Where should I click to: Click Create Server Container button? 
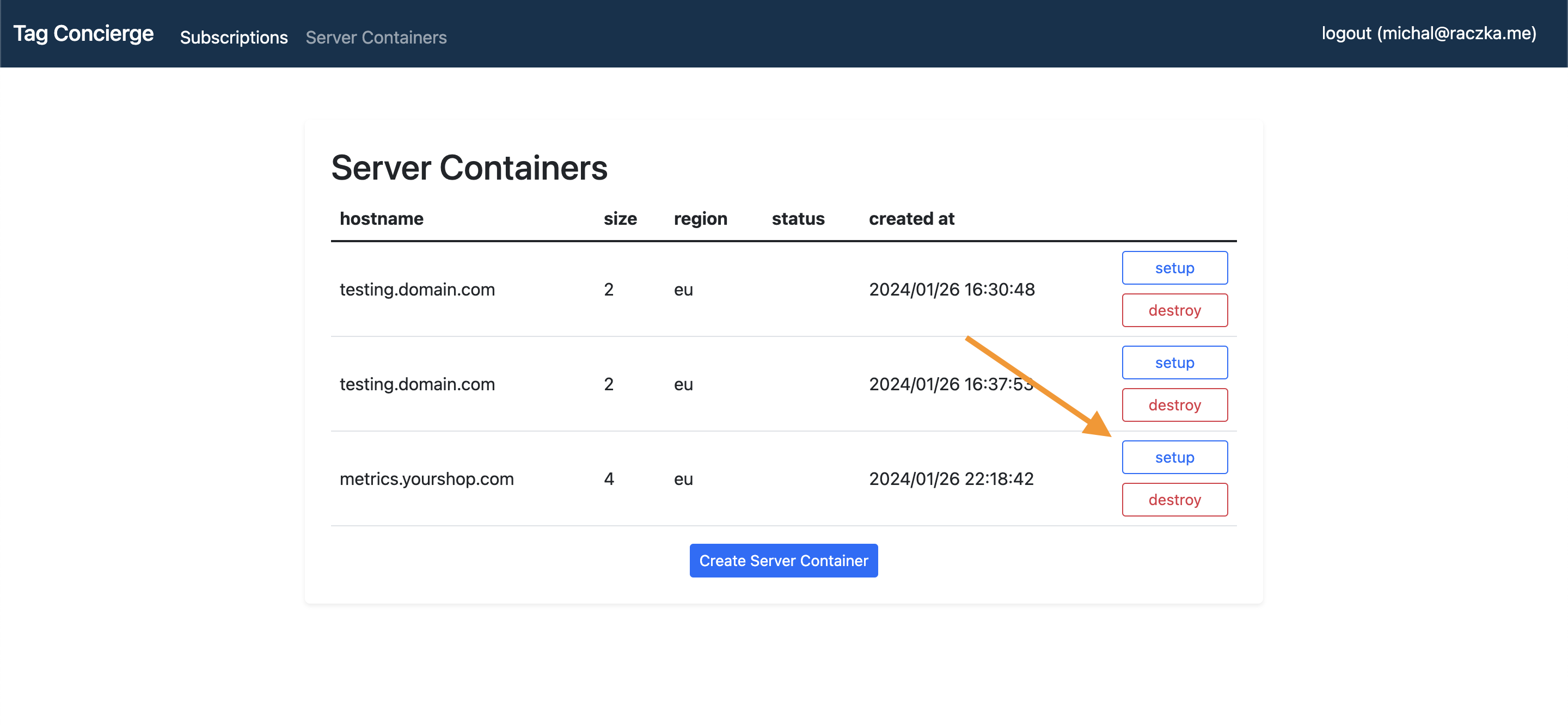click(783, 561)
